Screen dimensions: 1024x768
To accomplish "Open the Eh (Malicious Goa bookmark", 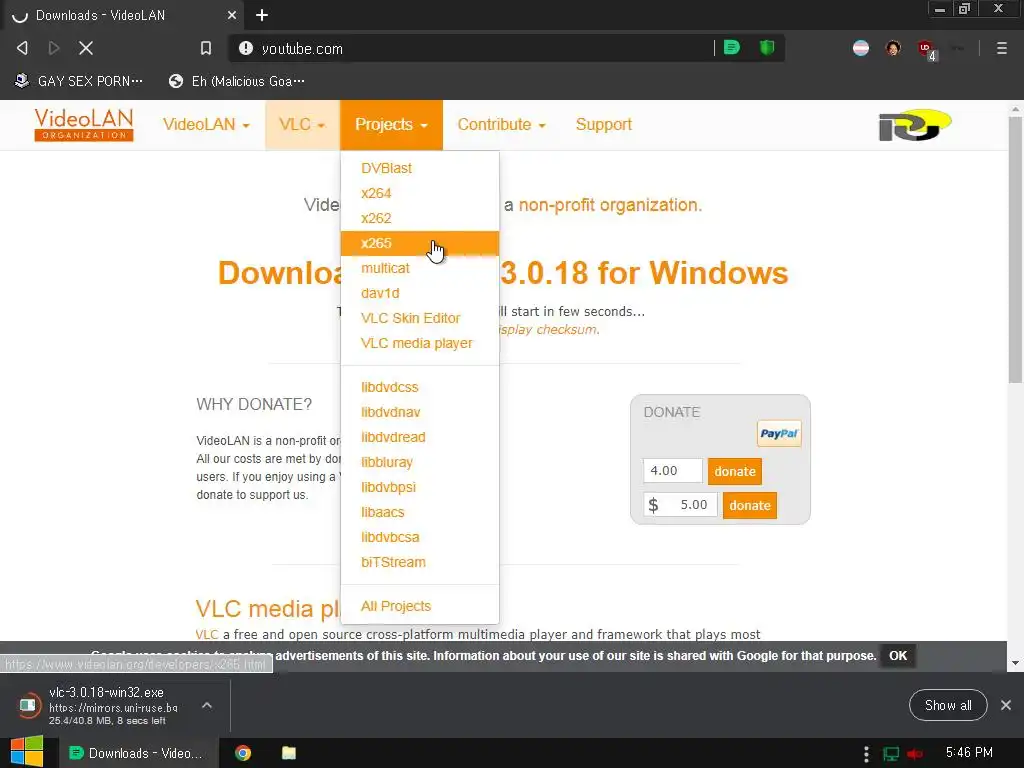I will click(x=236, y=81).
